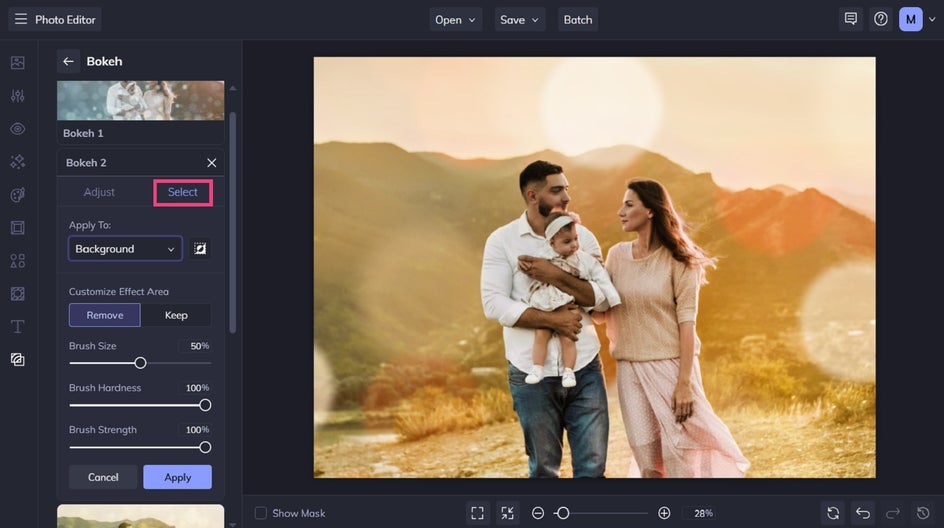This screenshot has width=944, height=528.
Task: Click the Brush Strength 100% value field
Action: coord(196,430)
